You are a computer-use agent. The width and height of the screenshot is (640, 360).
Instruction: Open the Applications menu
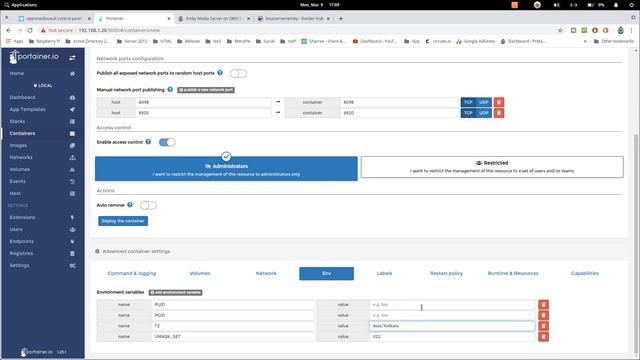(20, 5)
